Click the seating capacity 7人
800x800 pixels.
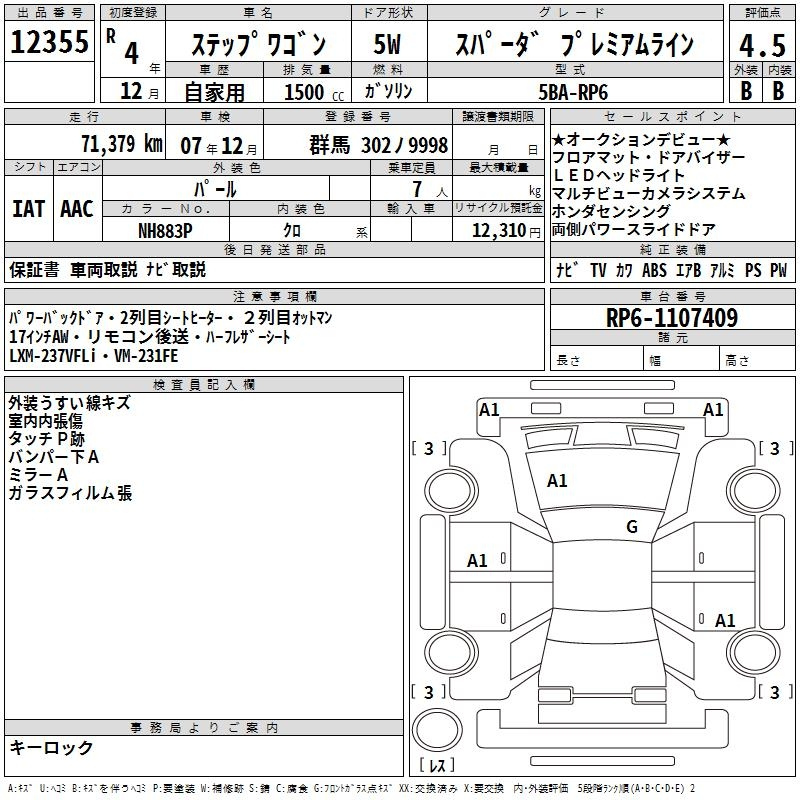[430, 189]
